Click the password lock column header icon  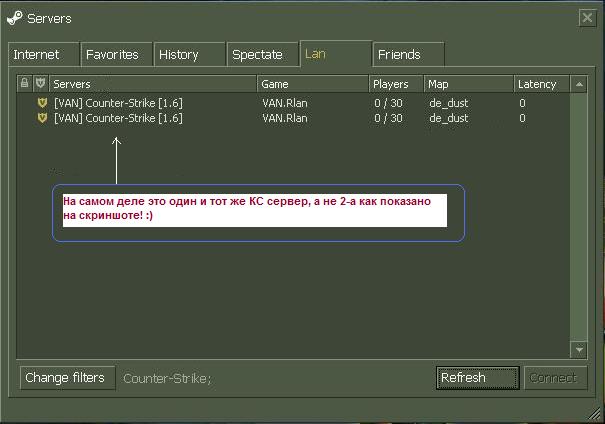[x=24, y=83]
